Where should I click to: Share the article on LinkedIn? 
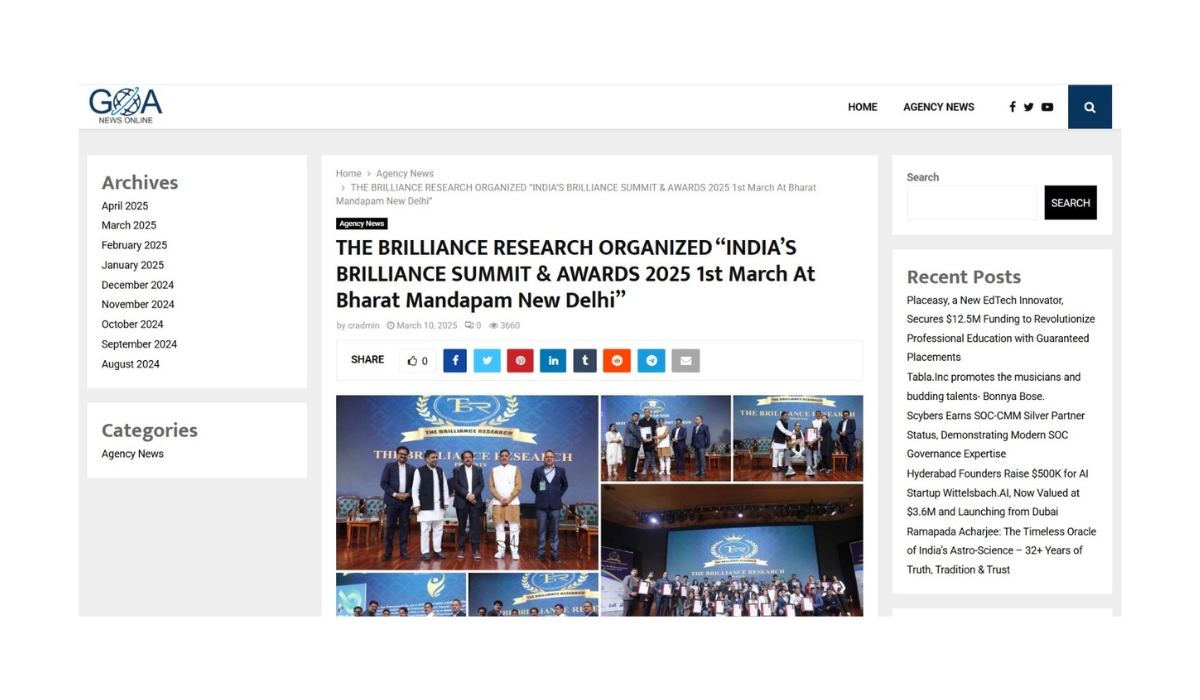pos(553,361)
